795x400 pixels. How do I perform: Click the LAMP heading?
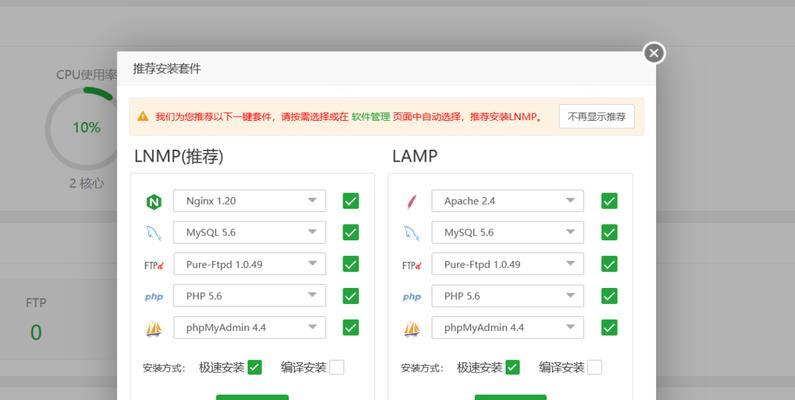pos(415,156)
